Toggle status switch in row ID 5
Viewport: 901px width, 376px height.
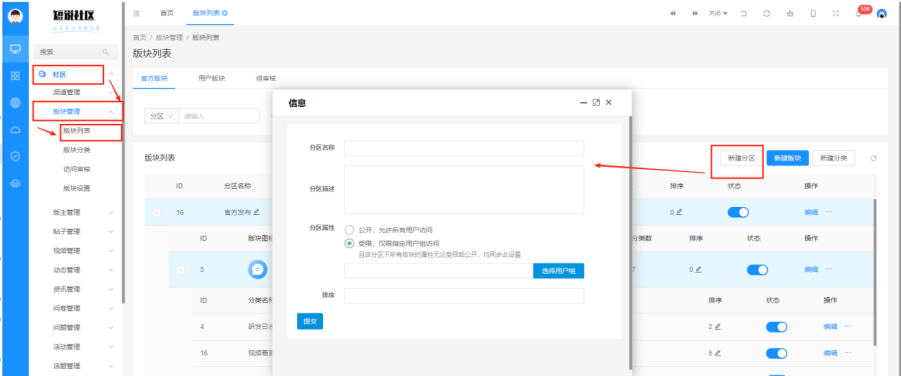757,270
